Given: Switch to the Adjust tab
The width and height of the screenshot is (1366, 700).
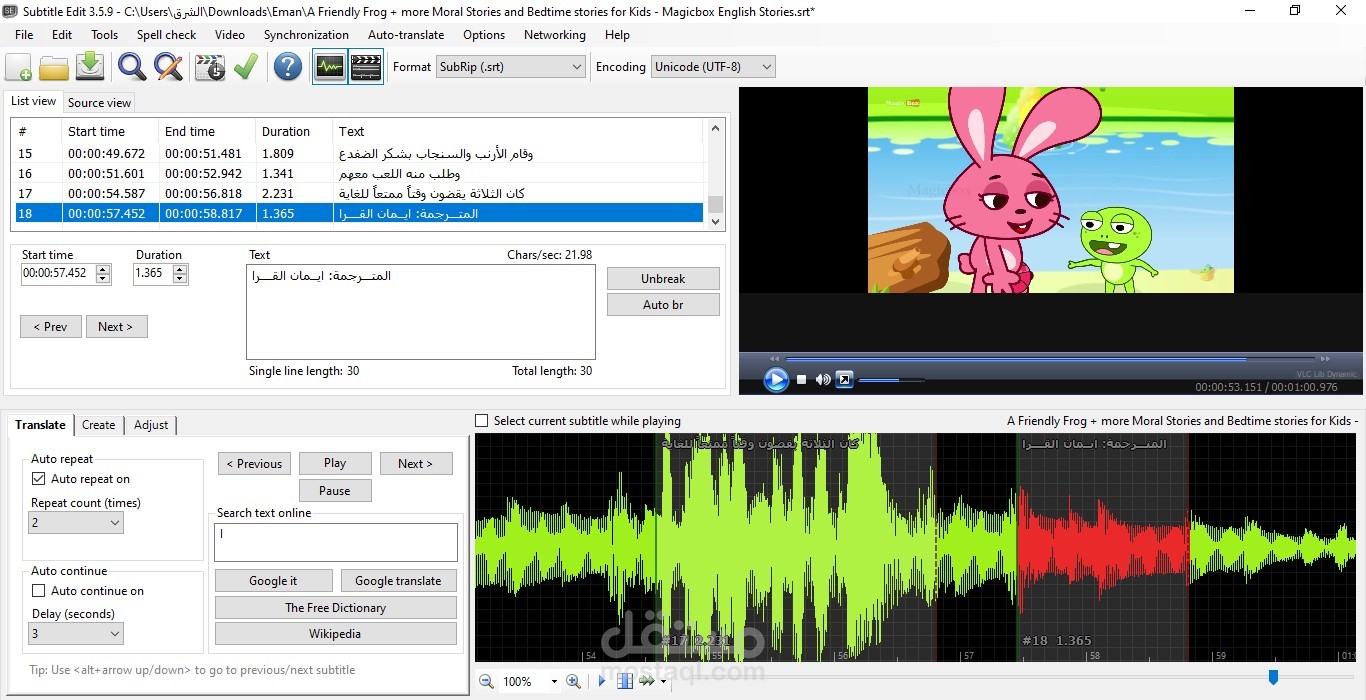Looking at the screenshot, I should tap(151, 425).
